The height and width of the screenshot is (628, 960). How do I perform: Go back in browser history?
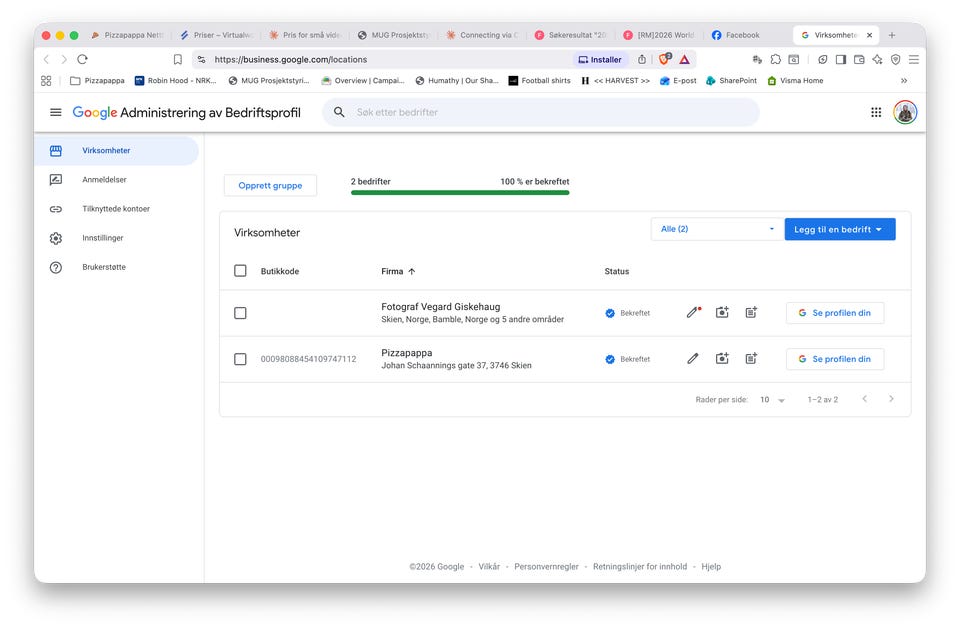point(46,59)
